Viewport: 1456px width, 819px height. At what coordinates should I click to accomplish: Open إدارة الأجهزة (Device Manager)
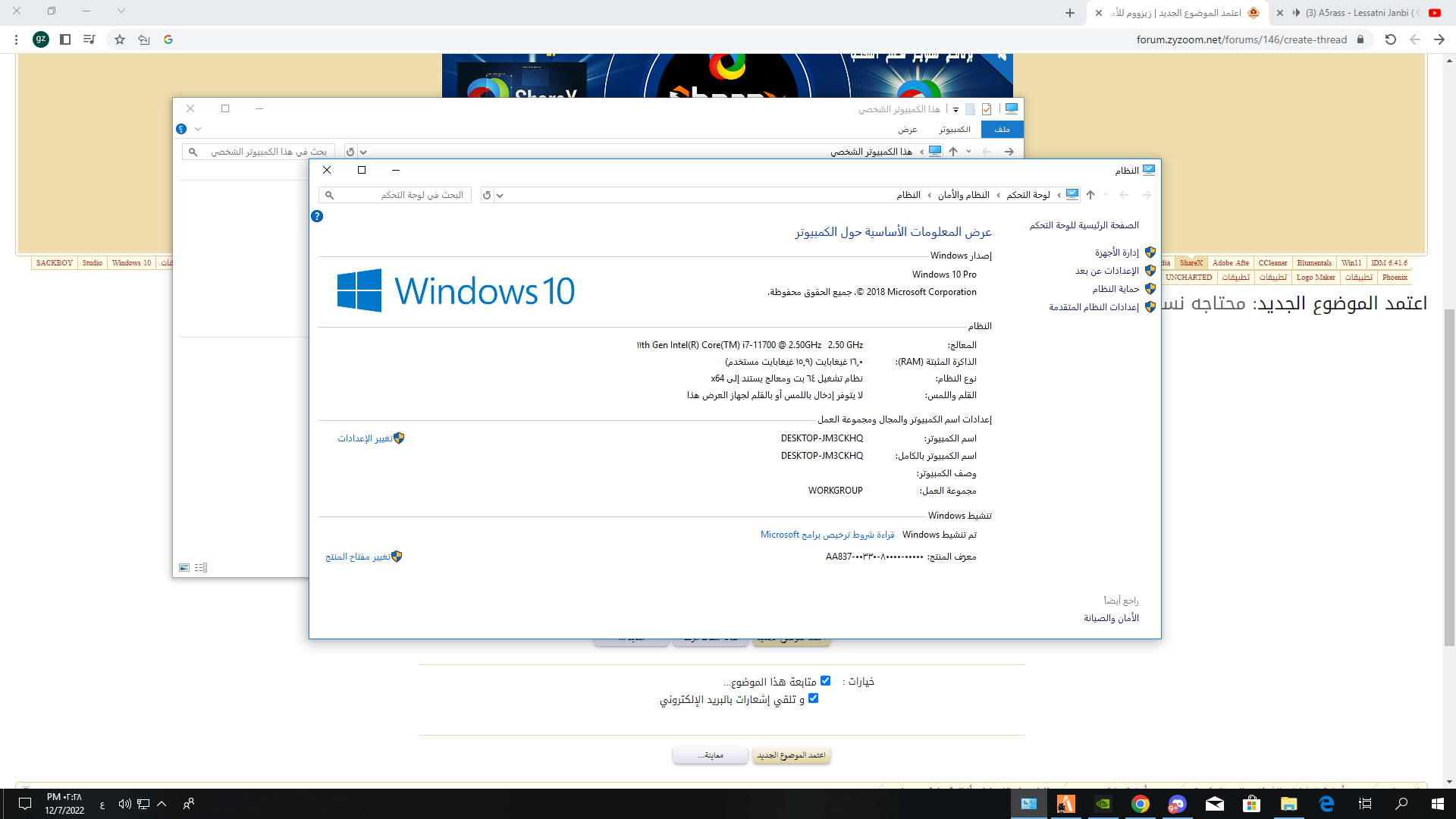click(x=1117, y=253)
